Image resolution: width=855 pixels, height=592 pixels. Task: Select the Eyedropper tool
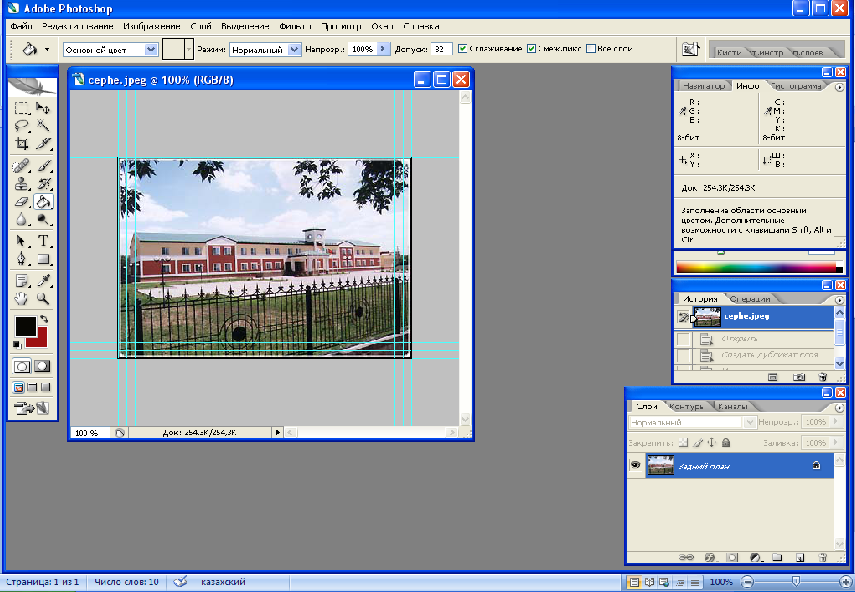tap(43, 281)
